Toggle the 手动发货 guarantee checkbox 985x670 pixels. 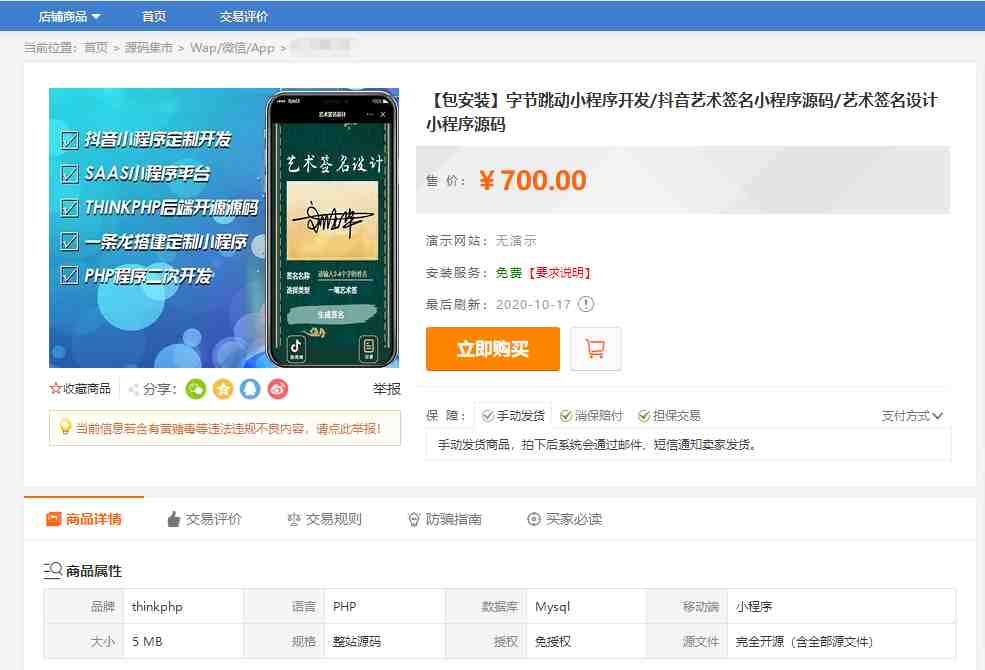point(487,413)
